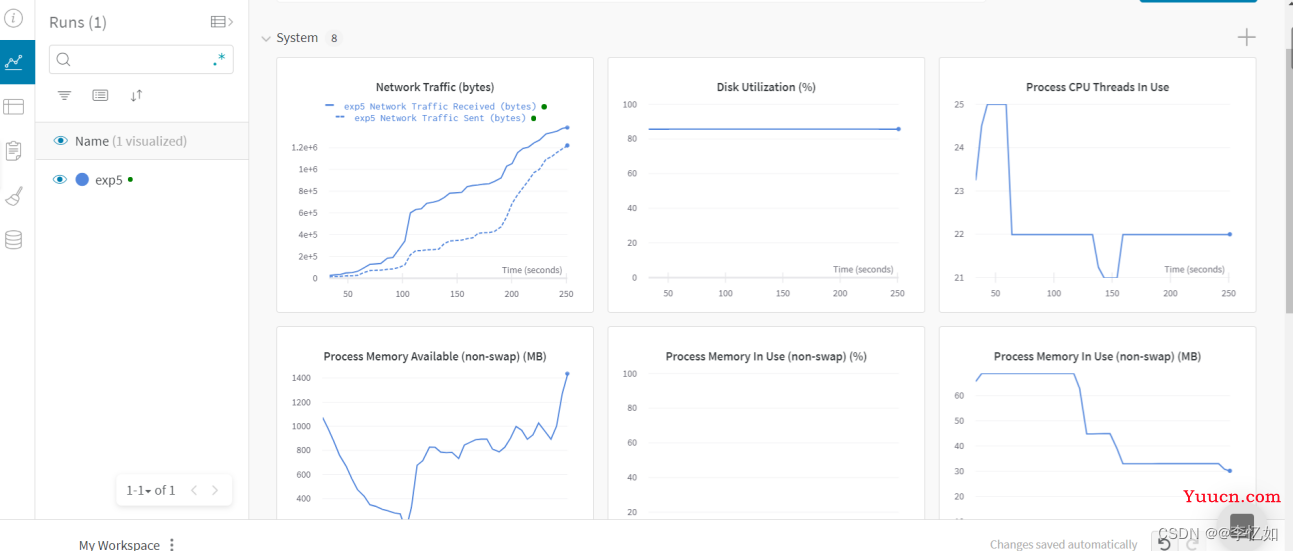The width and height of the screenshot is (1293, 551).
Task: Focus the runs search input field
Action: 141,59
